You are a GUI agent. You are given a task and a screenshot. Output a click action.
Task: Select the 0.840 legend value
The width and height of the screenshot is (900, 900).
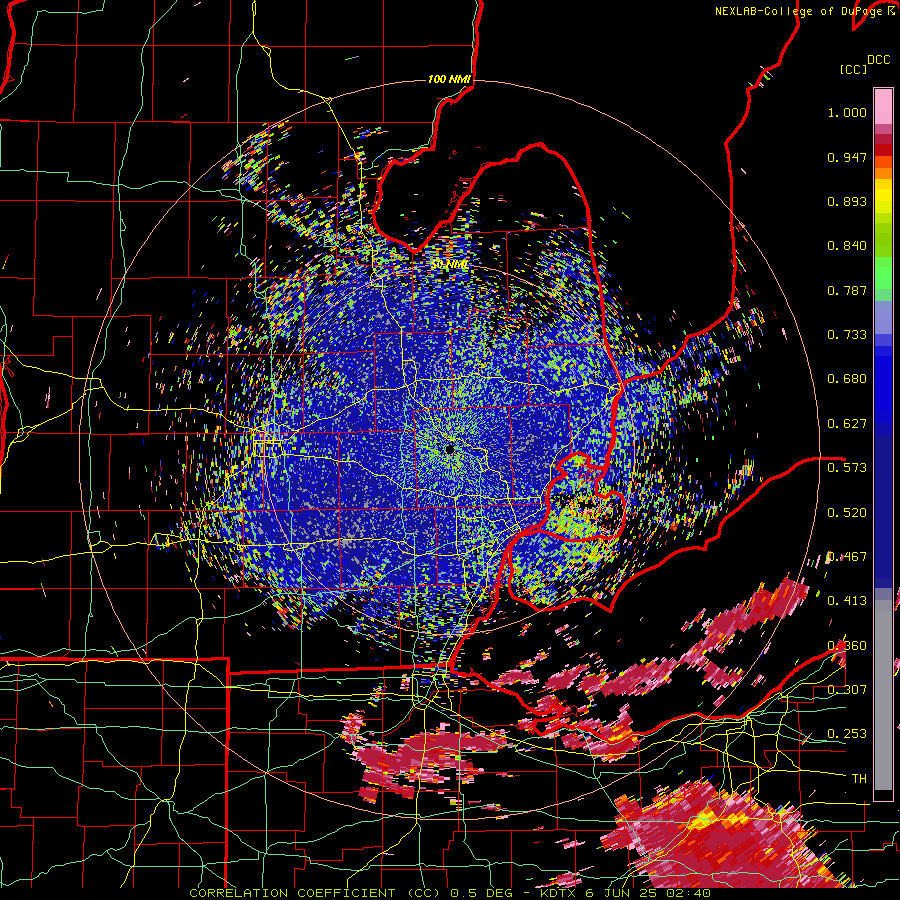click(x=847, y=246)
